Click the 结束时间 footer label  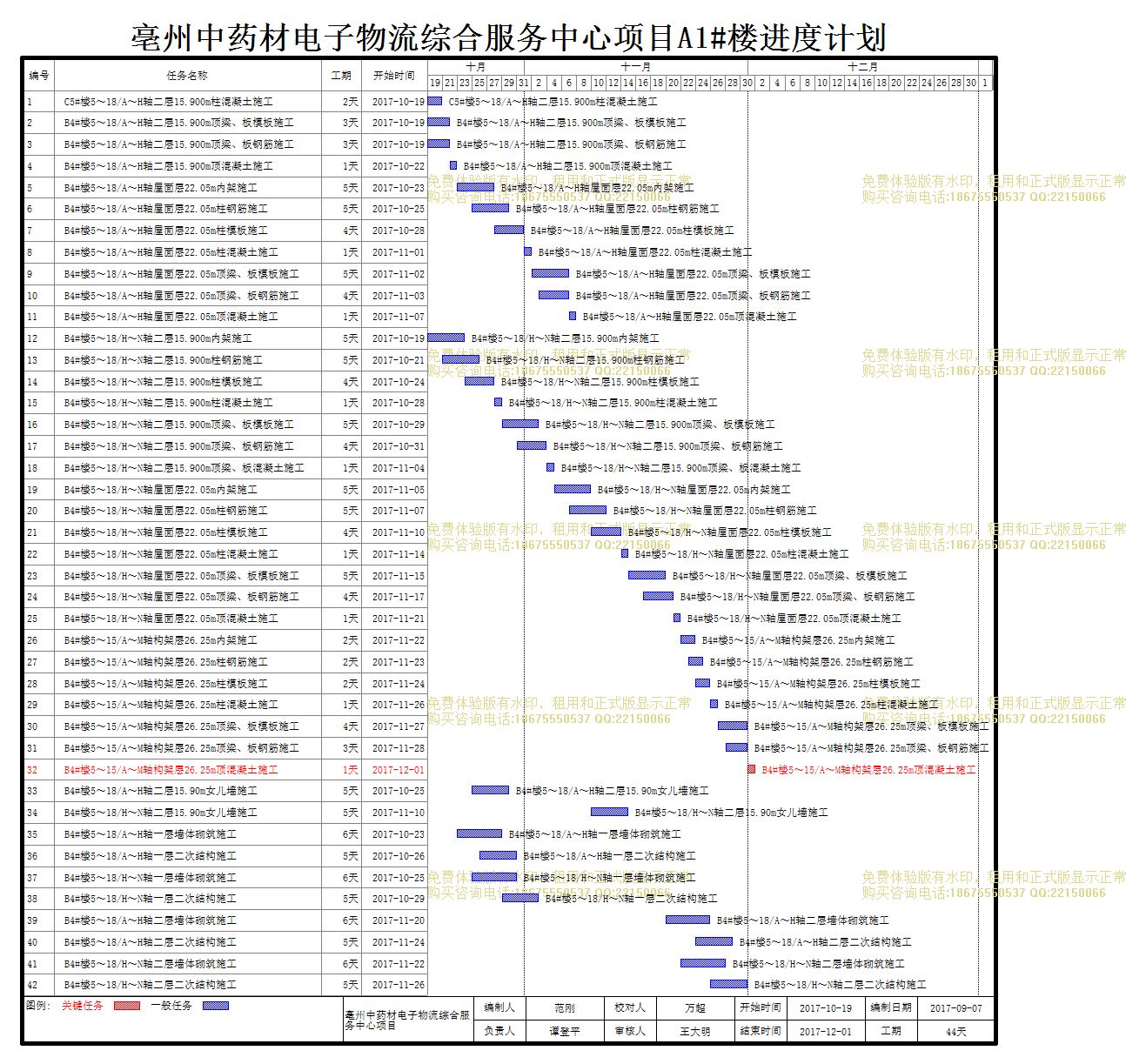tap(761, 1031)
